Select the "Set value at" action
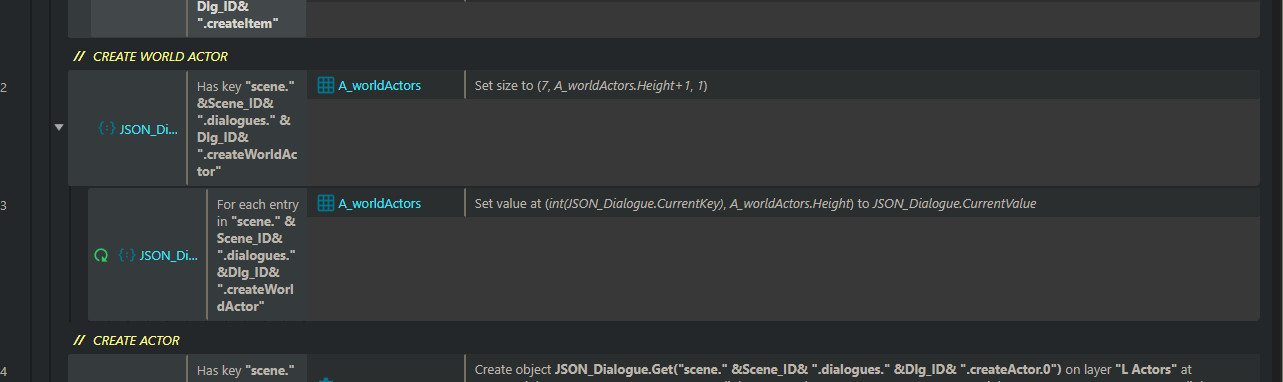1283x382 pixels. click(x=755, y=204)
